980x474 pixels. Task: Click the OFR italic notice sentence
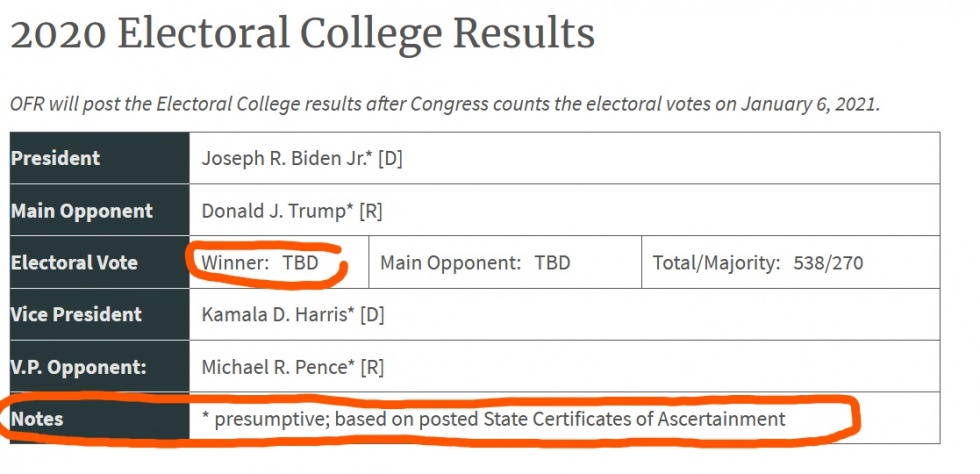444,104
